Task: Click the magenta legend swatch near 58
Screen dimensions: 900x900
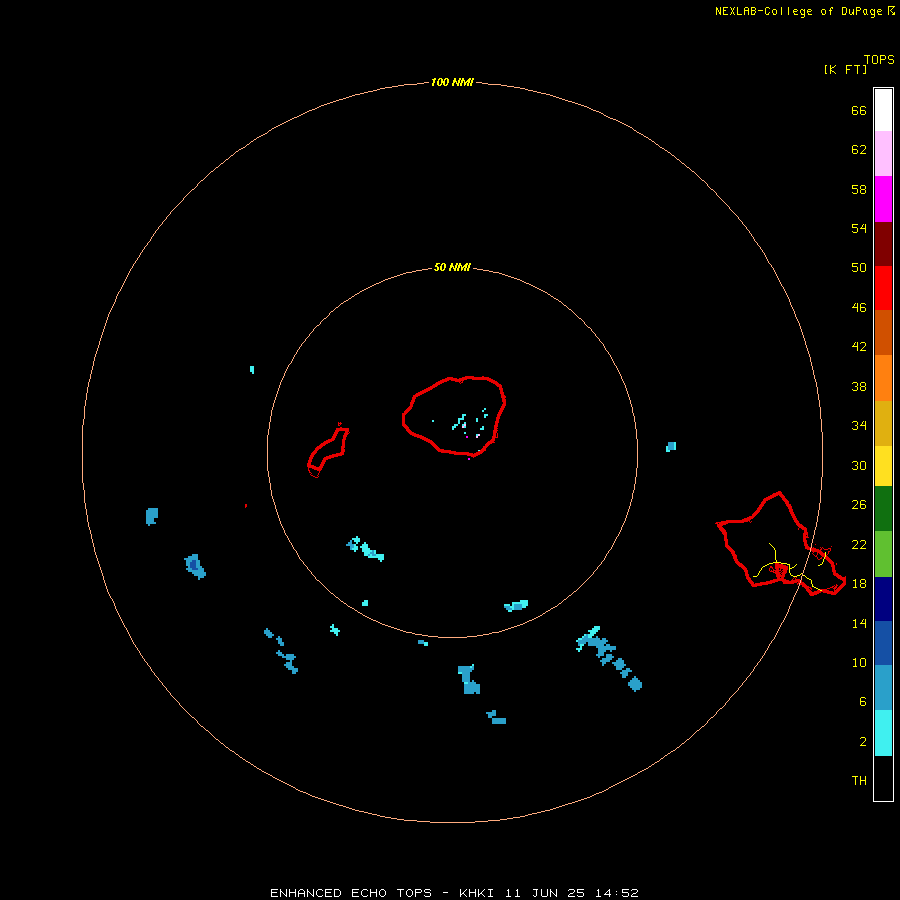Action: [x=883, y=199]
